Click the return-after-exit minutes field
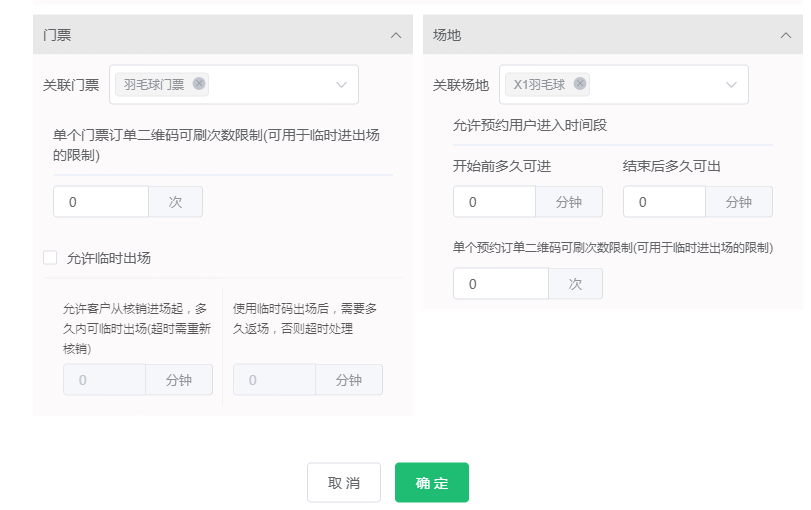The width and height of the screenshot is (811, 510). [274, 380]
